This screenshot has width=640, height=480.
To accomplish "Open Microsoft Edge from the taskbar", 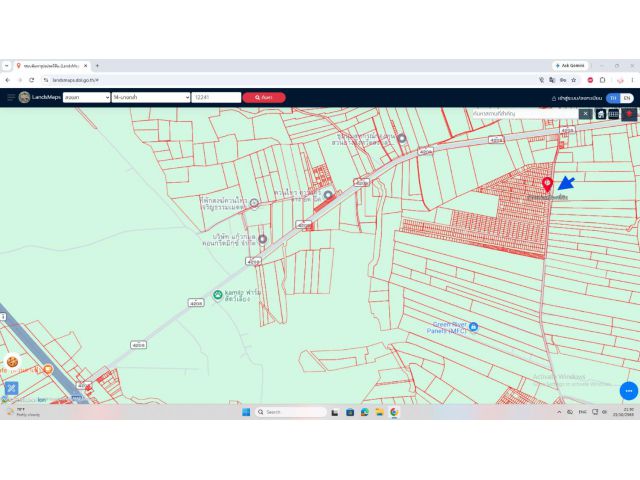I will point(364,412).
